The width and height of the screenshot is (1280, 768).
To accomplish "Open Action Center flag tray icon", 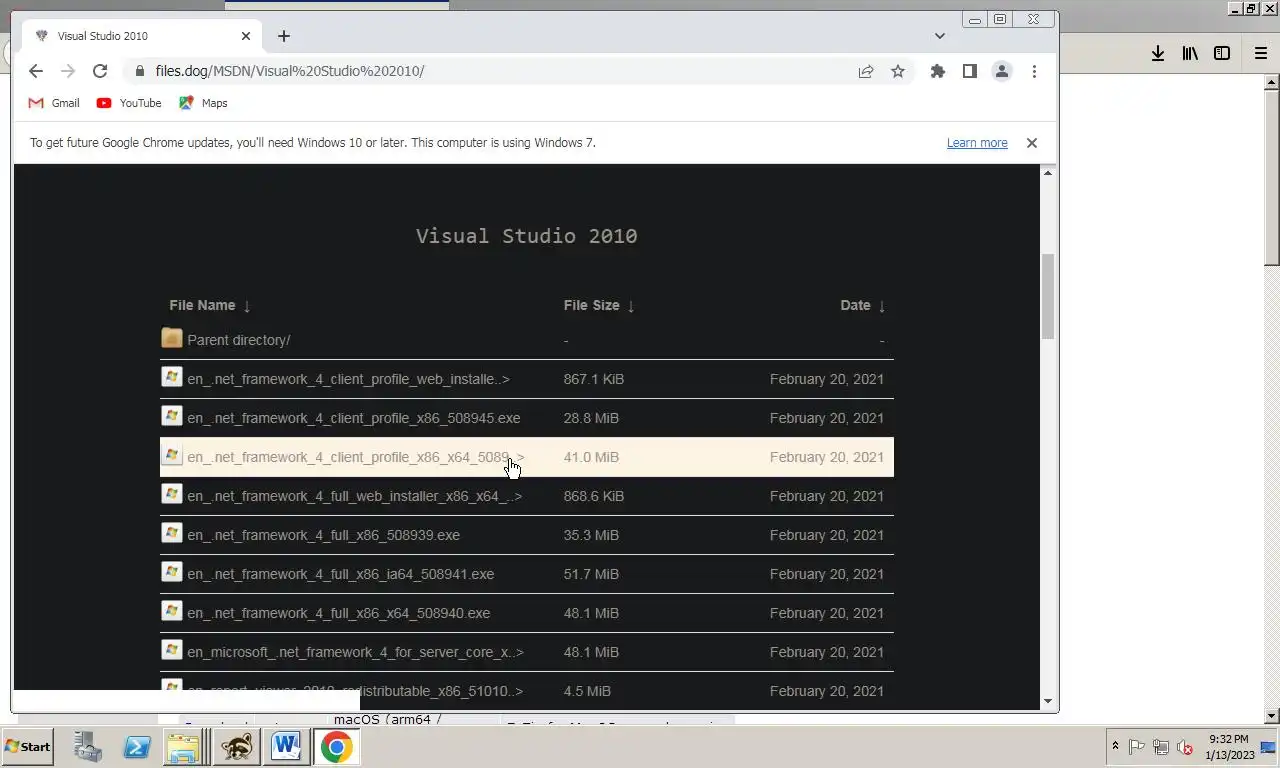I will point(1137,747).
